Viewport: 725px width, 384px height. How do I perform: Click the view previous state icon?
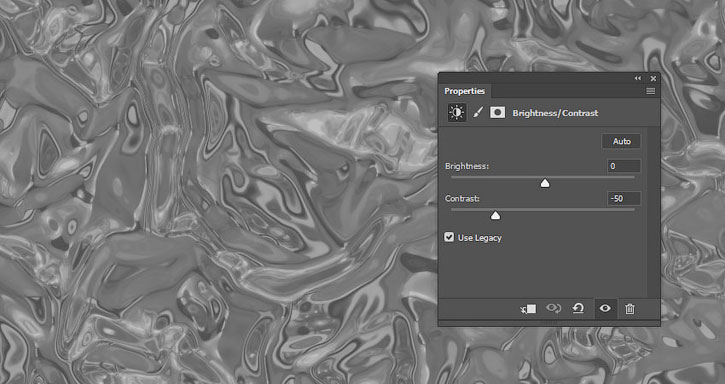(x=553, y=308)
